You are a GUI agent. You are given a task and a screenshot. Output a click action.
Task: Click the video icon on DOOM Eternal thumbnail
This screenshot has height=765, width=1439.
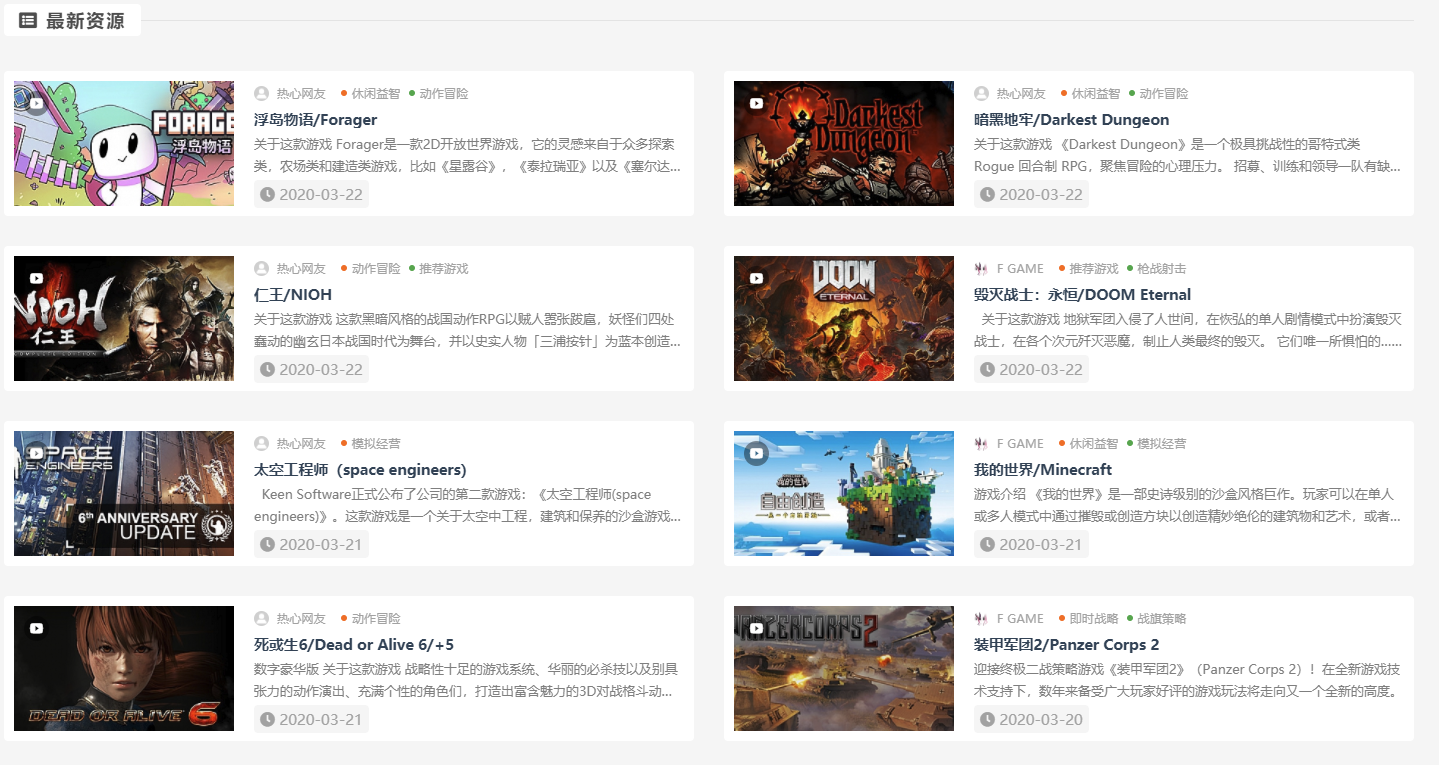click(x=756, y=278)
